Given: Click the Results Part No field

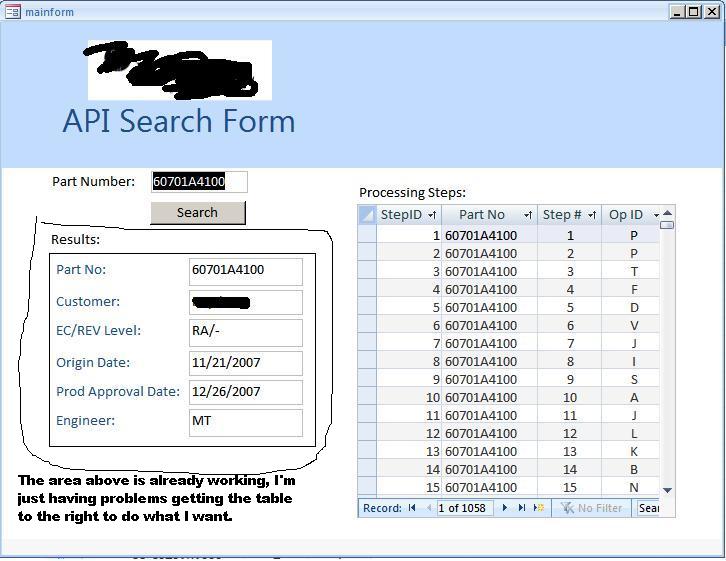Looking at the screenshot, I should point(246,271).
